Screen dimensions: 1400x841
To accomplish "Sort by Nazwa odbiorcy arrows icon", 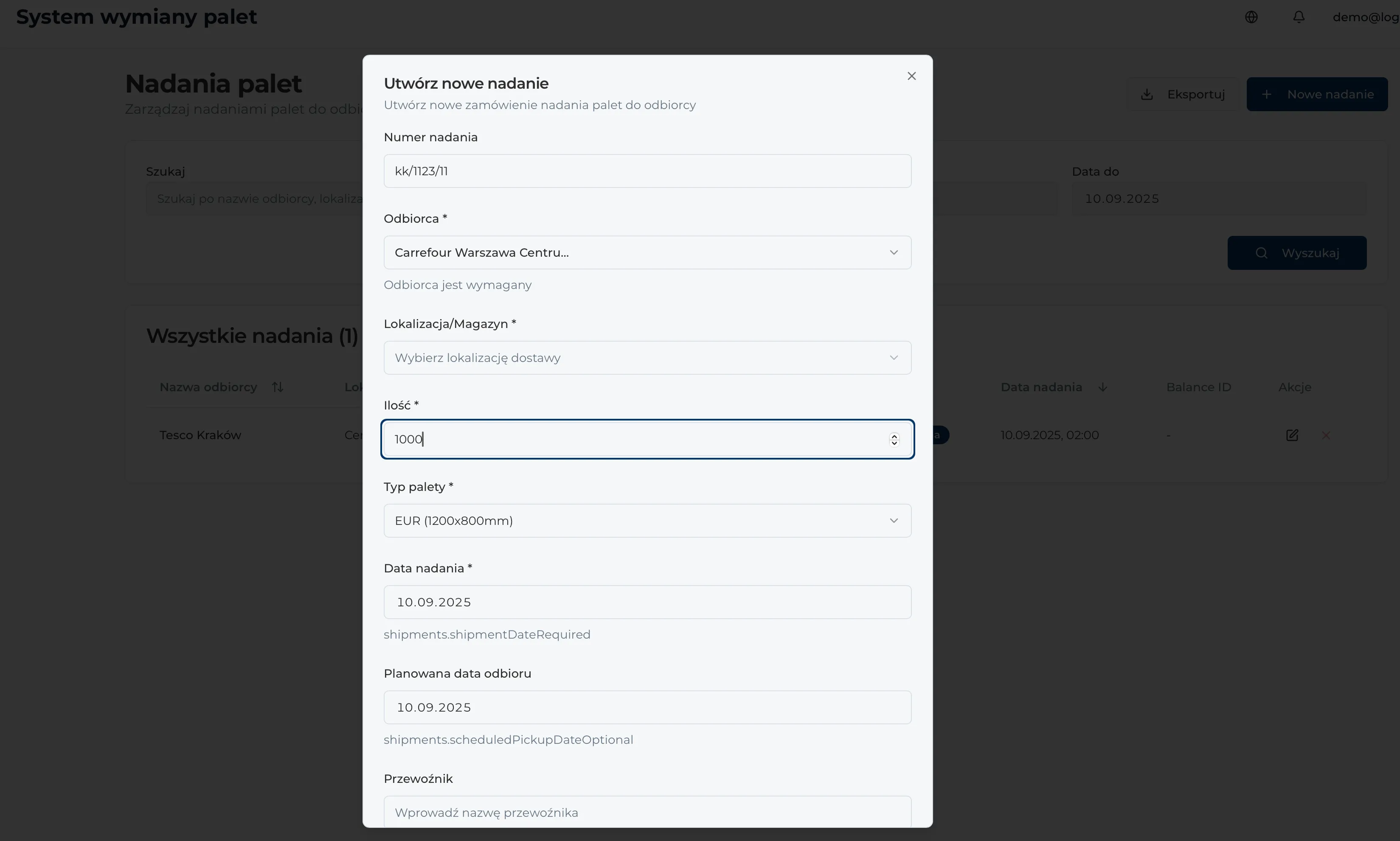I will point(277,387).
